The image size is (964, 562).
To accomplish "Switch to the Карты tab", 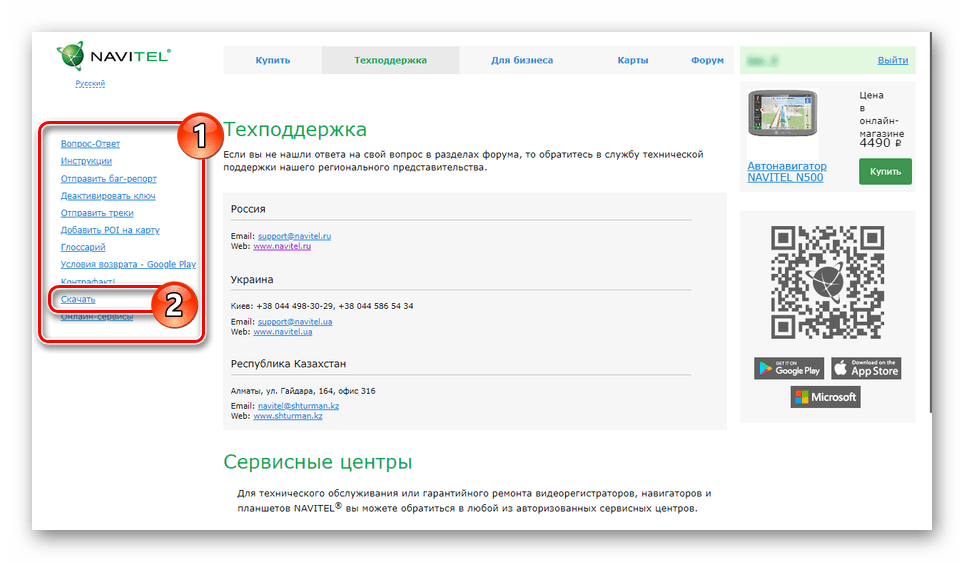I will 633,60.
